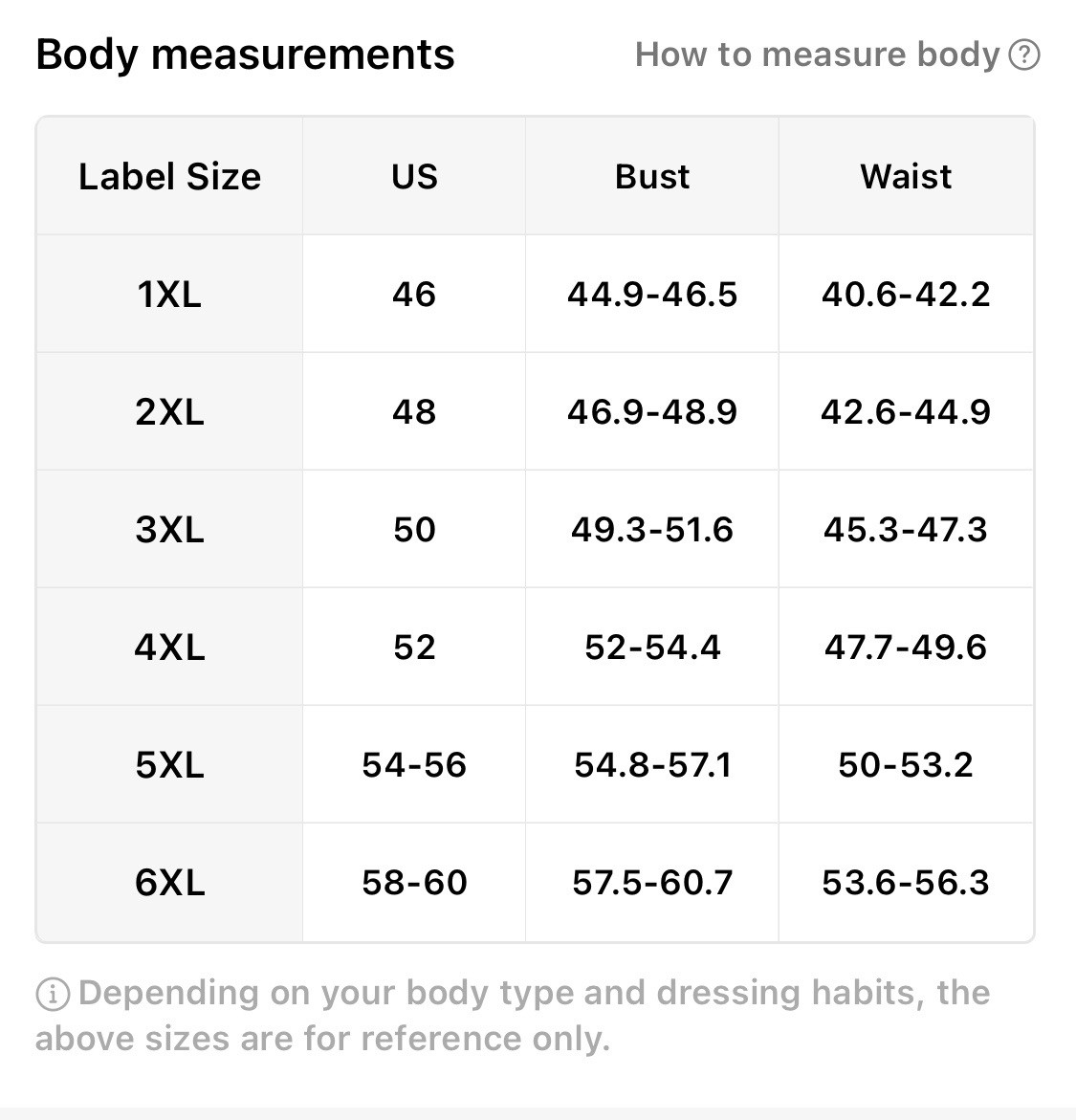Select the Label Size column header
Screen dimensions: 1076x1120
[x=169, y=177]
